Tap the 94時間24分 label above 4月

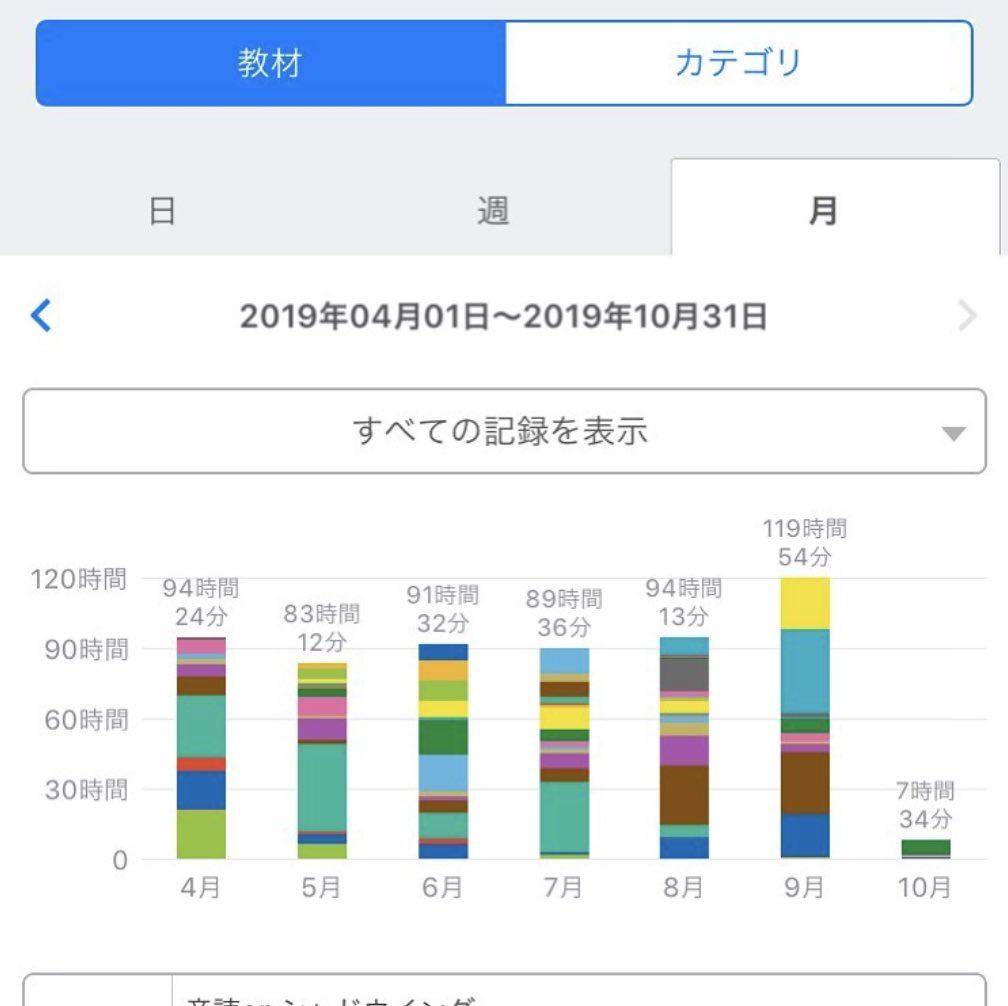click(201, 602)
